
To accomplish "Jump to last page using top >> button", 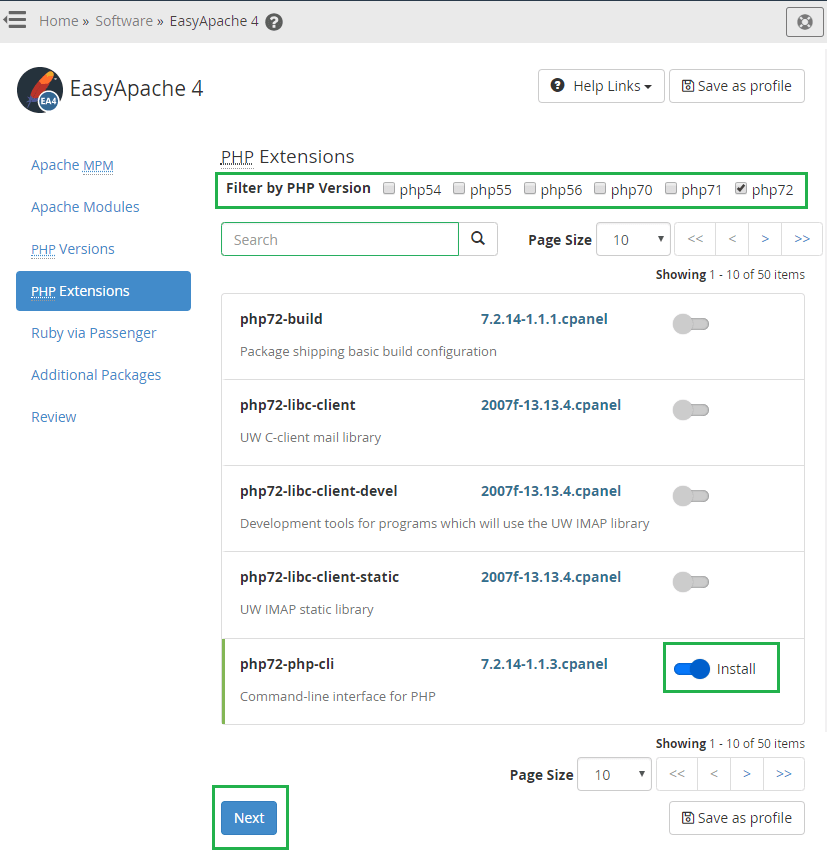I will click(802, 239).
